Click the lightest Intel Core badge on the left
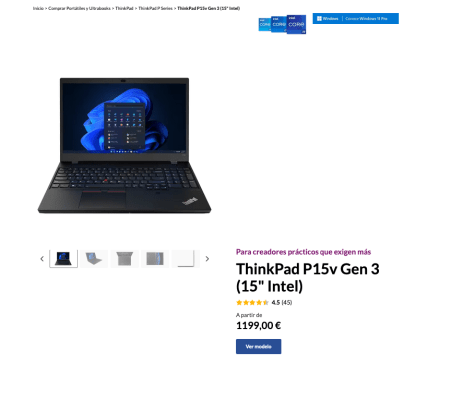This screenshot has width=475, height=400. tap(264, 25)
